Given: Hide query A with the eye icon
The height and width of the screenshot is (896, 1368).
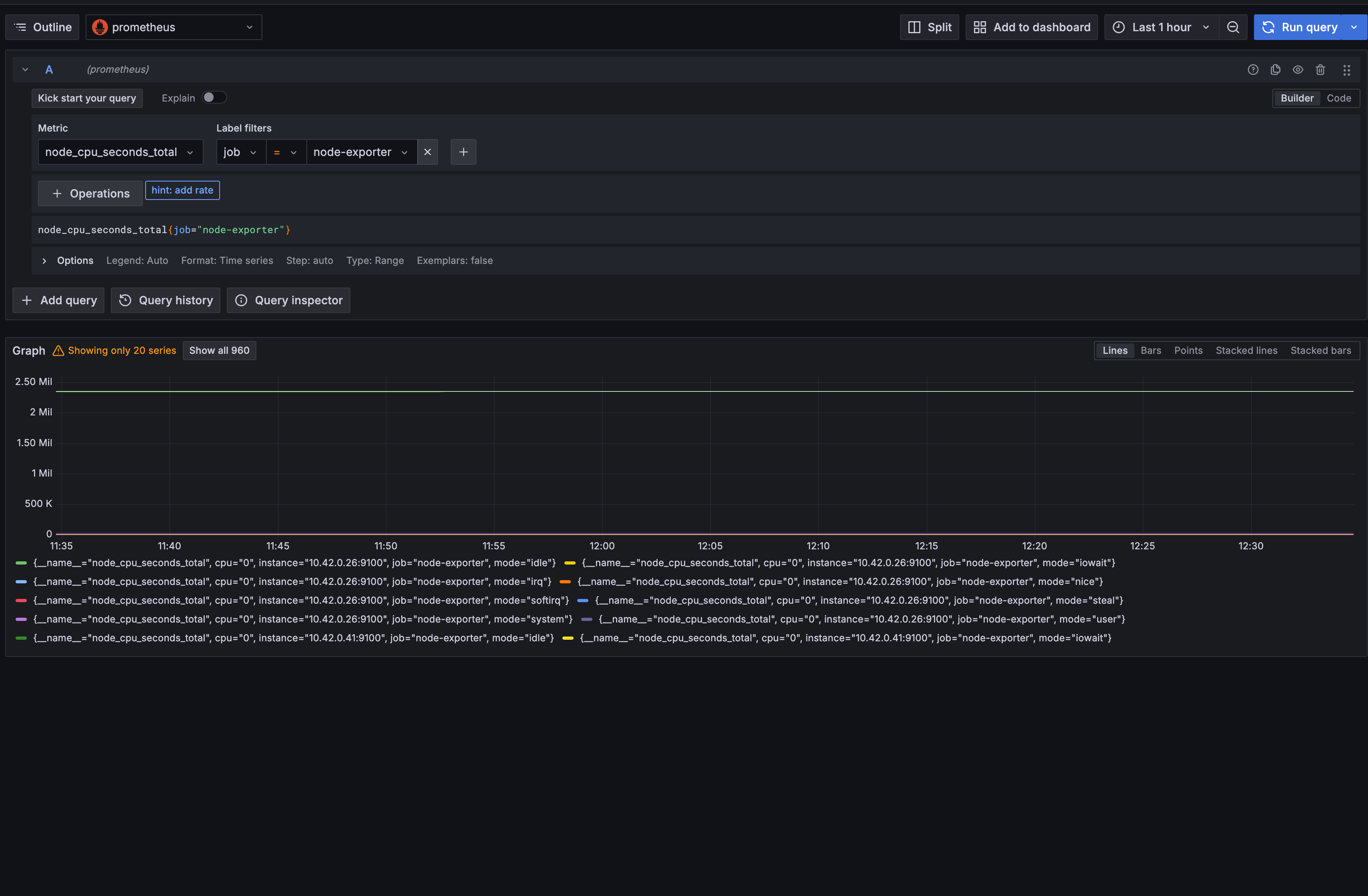Looking at the screenshot, I should point(1298,70).
